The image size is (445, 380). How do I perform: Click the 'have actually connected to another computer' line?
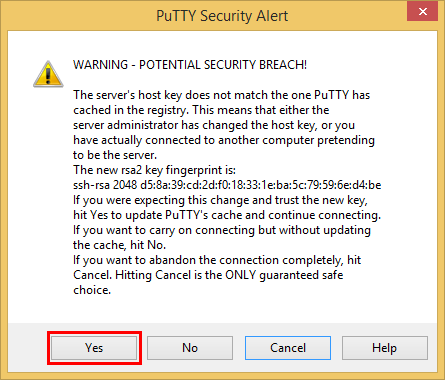224,140
